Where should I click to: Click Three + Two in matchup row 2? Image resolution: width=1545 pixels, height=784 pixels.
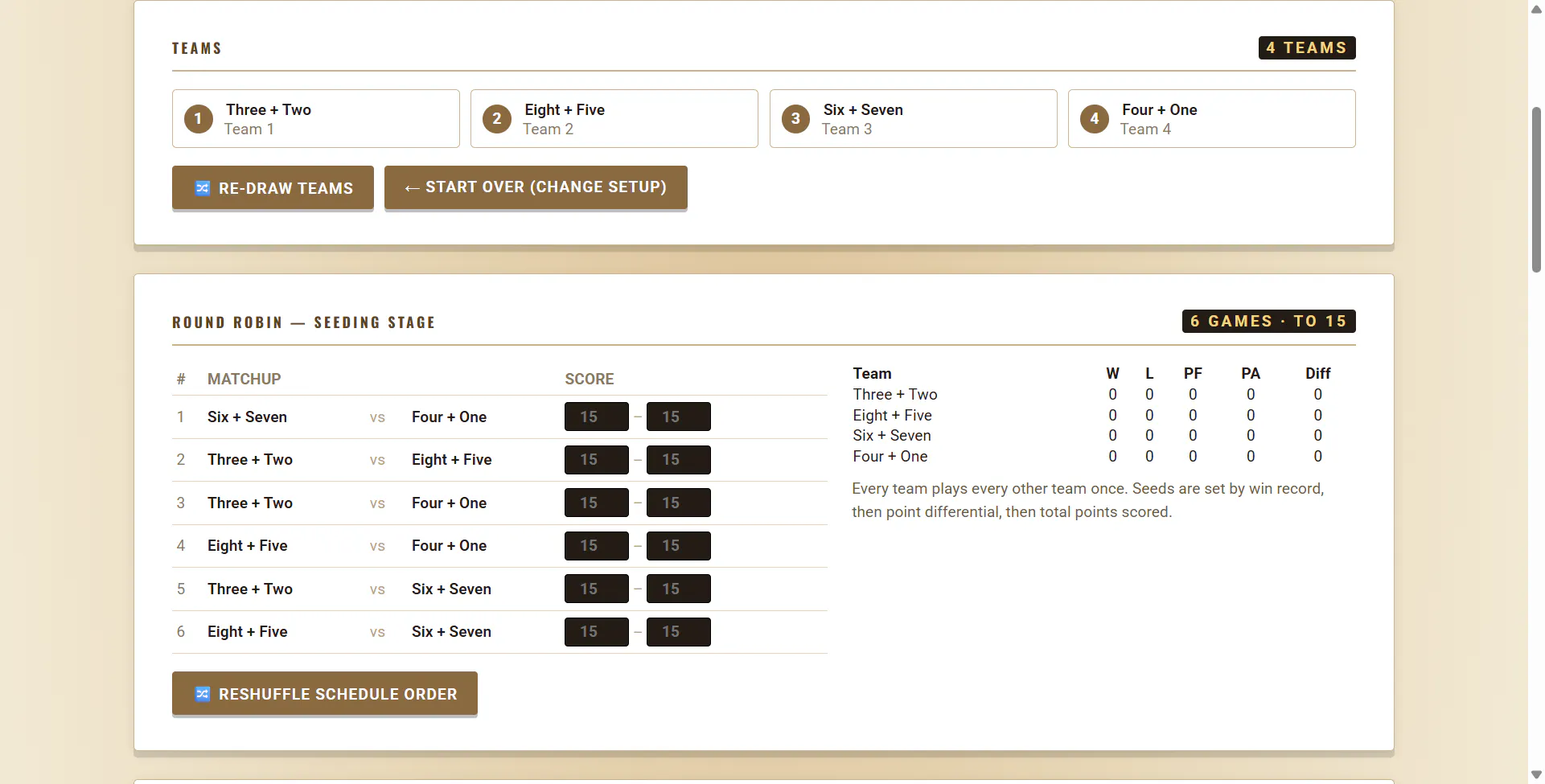[250, 460]
